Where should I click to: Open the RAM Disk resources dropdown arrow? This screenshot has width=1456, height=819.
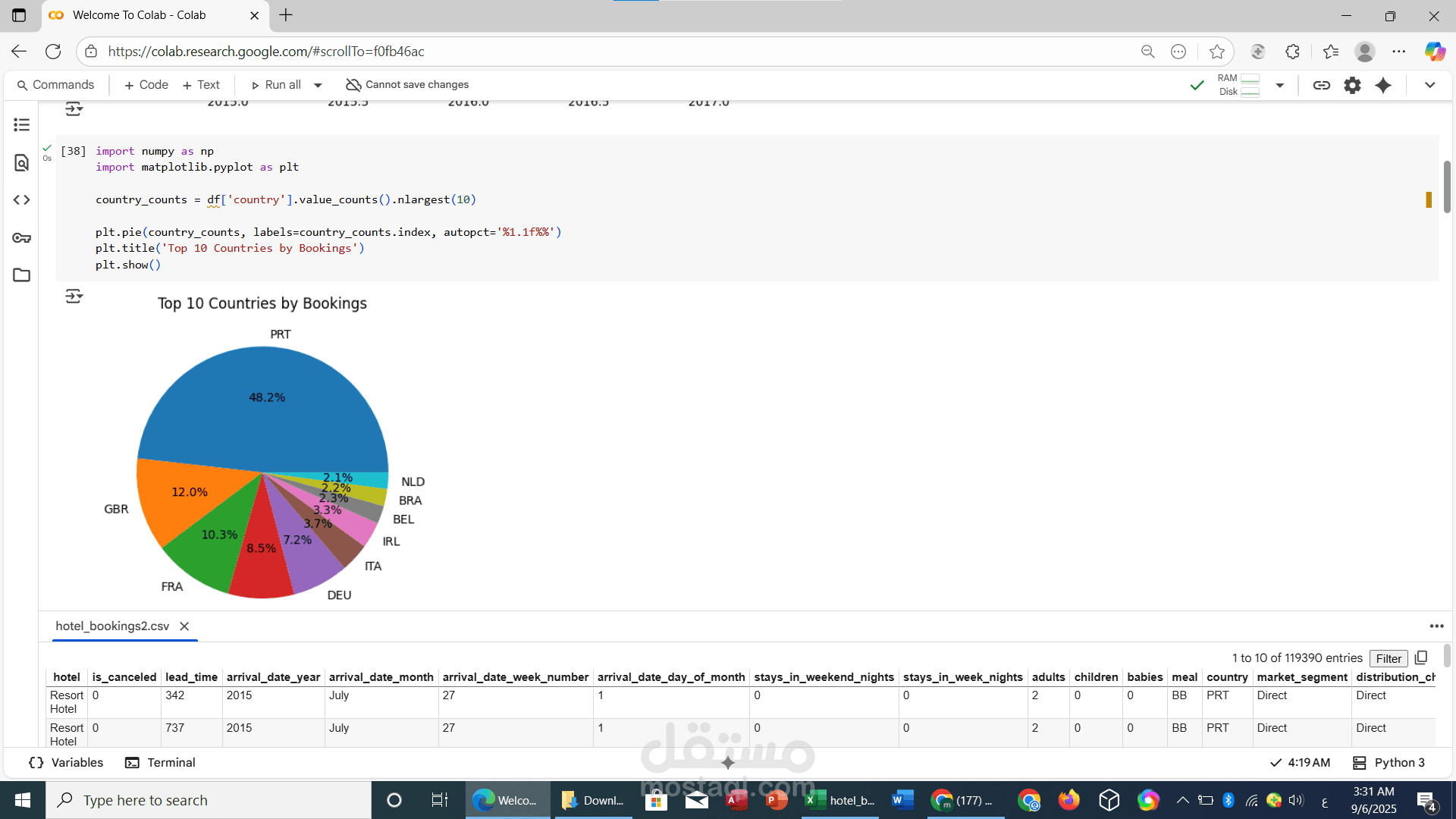tap(1279, 85)
